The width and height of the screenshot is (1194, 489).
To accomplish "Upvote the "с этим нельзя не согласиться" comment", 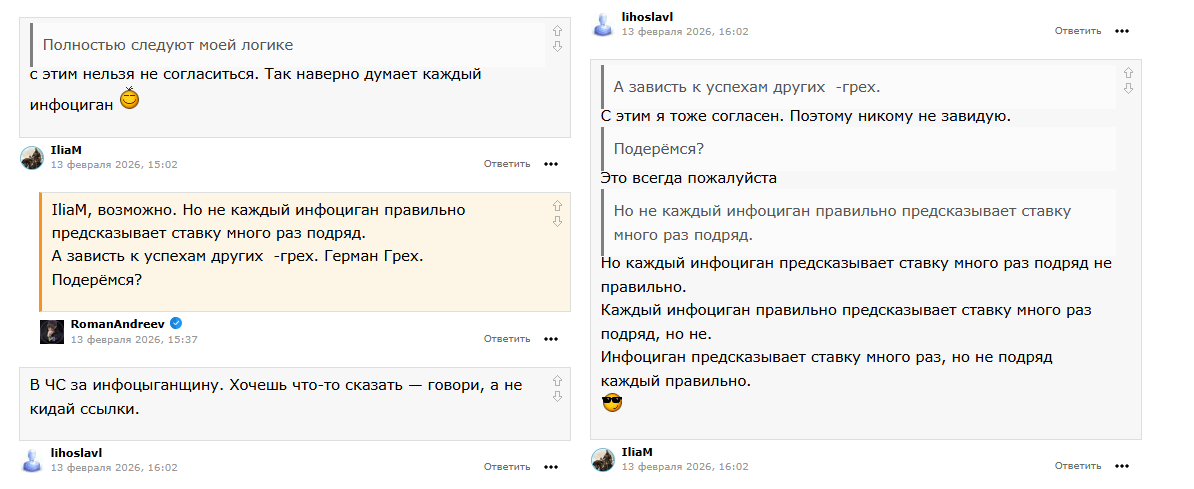I will tap(557, 32).
